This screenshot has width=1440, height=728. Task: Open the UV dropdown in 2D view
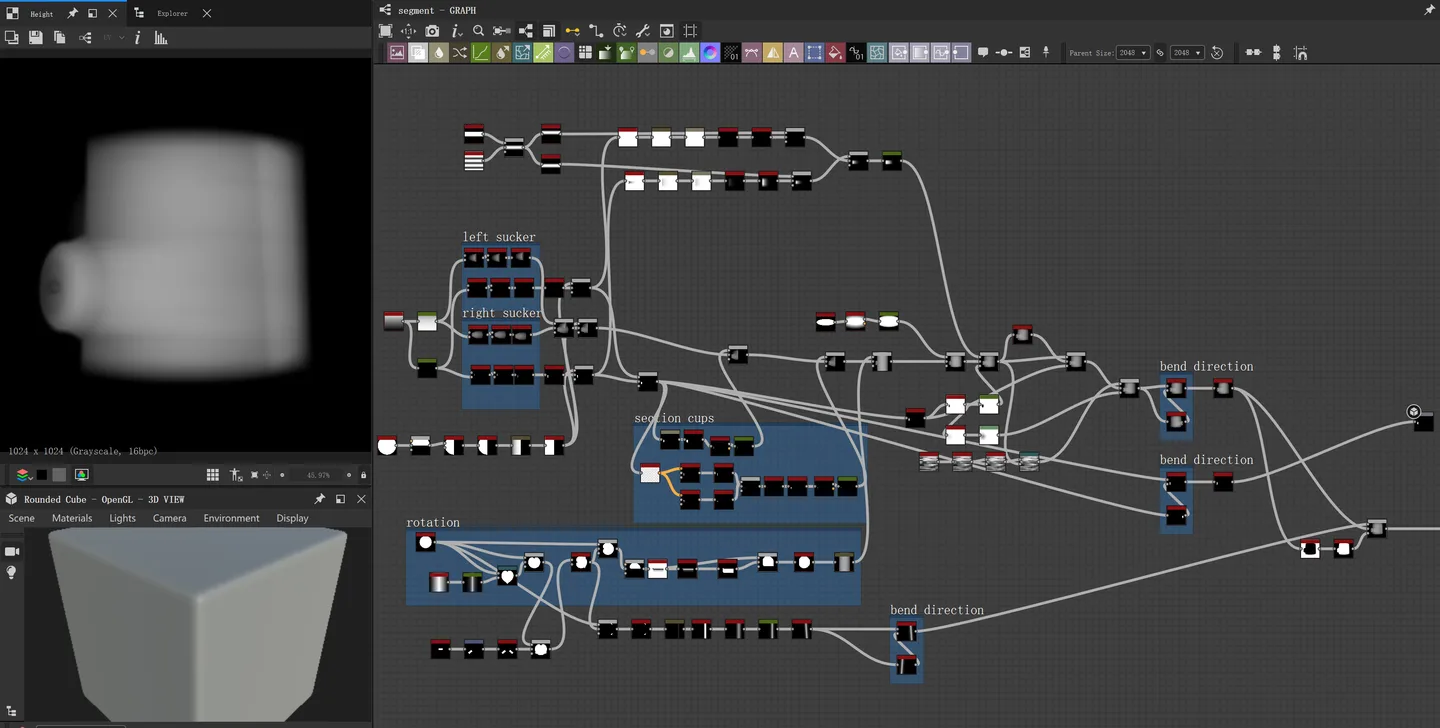113,38
